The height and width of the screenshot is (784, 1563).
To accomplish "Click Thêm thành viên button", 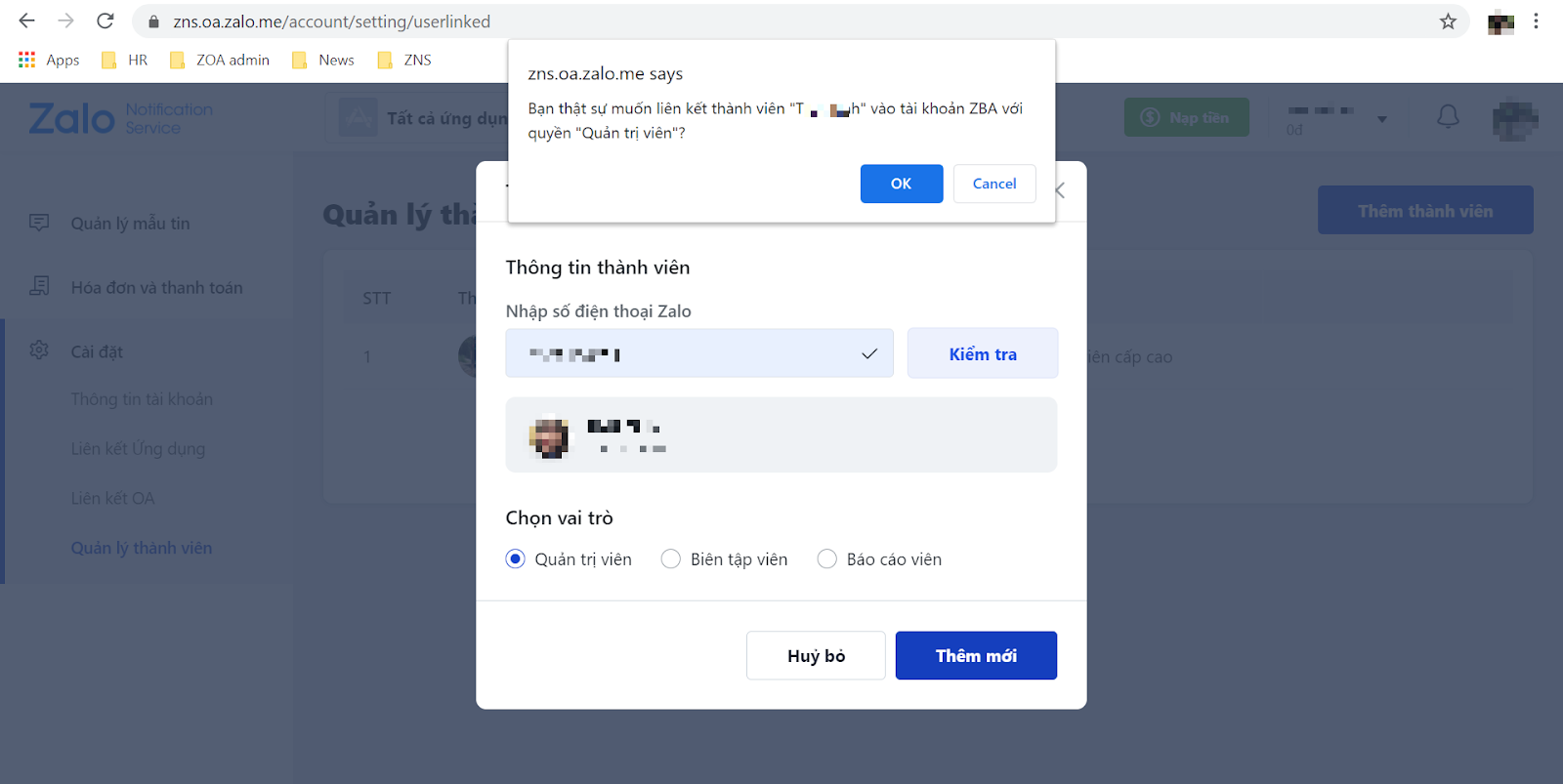I will [1425, 210].
